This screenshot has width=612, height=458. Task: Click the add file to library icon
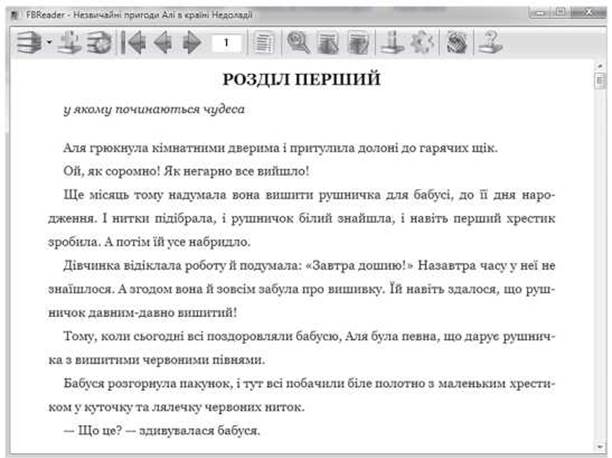(69, 42)
